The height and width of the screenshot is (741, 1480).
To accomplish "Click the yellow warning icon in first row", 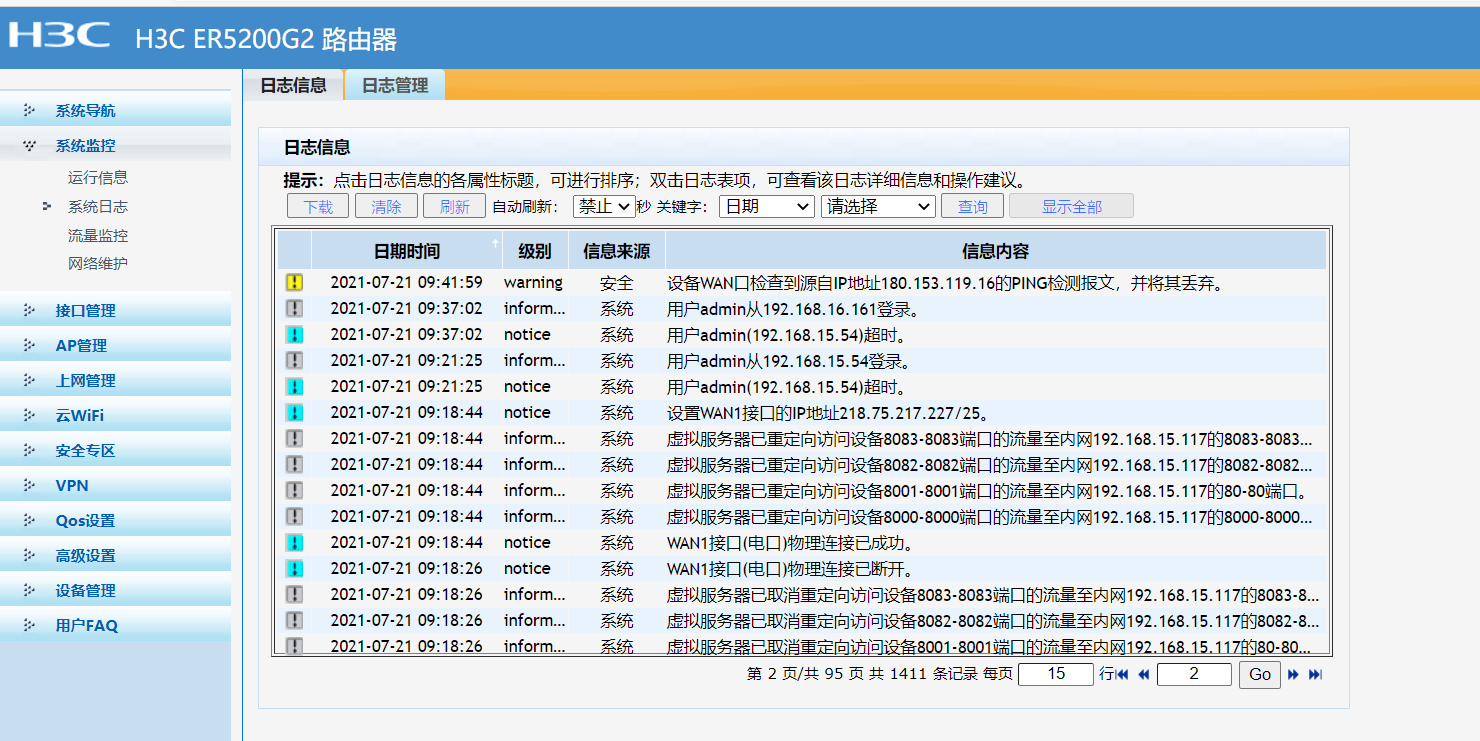I will 294,283.
